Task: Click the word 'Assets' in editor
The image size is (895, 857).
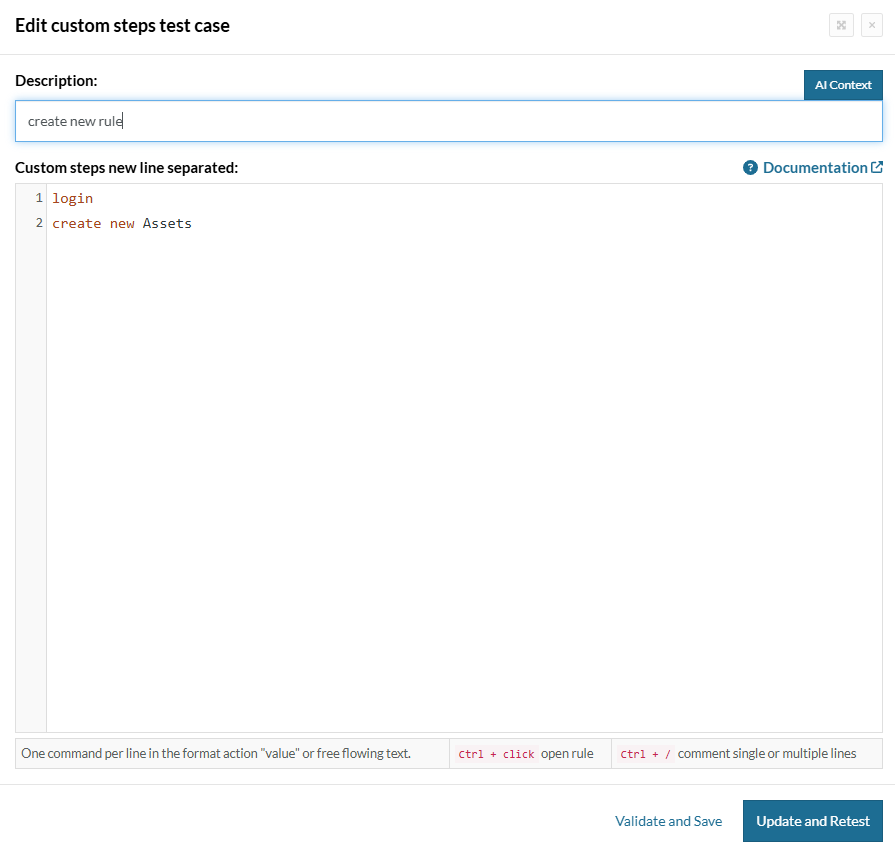Action: click(x=167, y=224)
